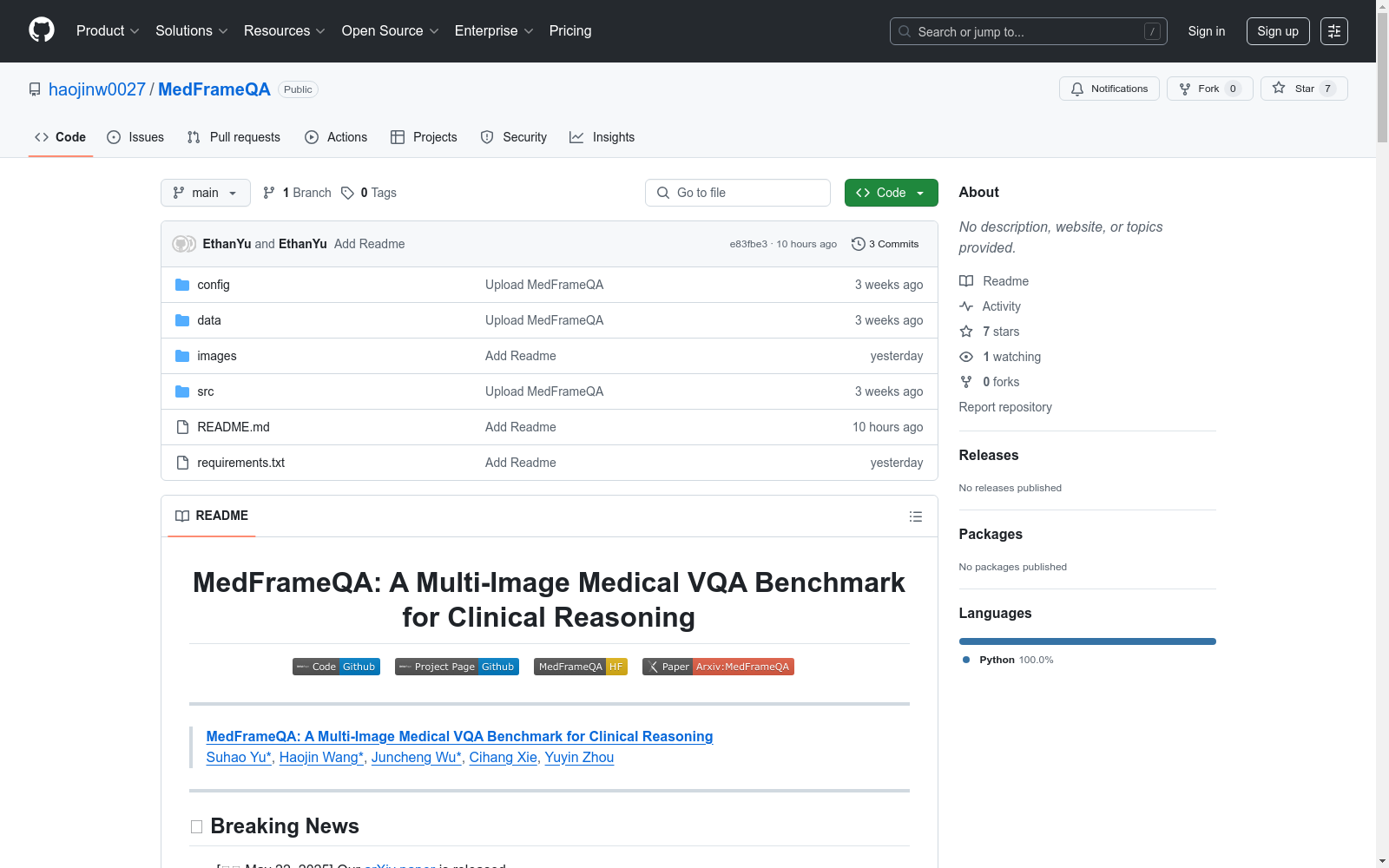Open the MedFrameQA repository link
This screenshot has height=868, width=1389.
(x=214, y=89)
